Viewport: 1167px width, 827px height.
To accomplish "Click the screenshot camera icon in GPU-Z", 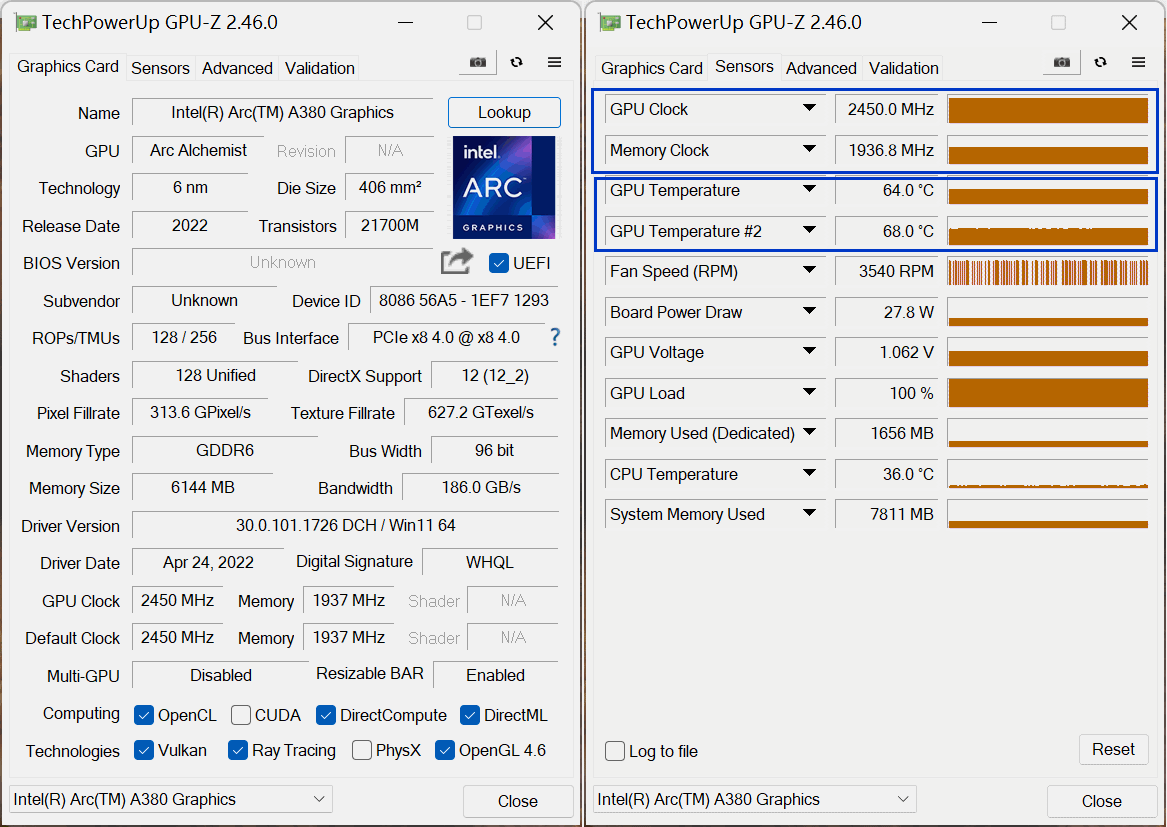I will point(477,61).
